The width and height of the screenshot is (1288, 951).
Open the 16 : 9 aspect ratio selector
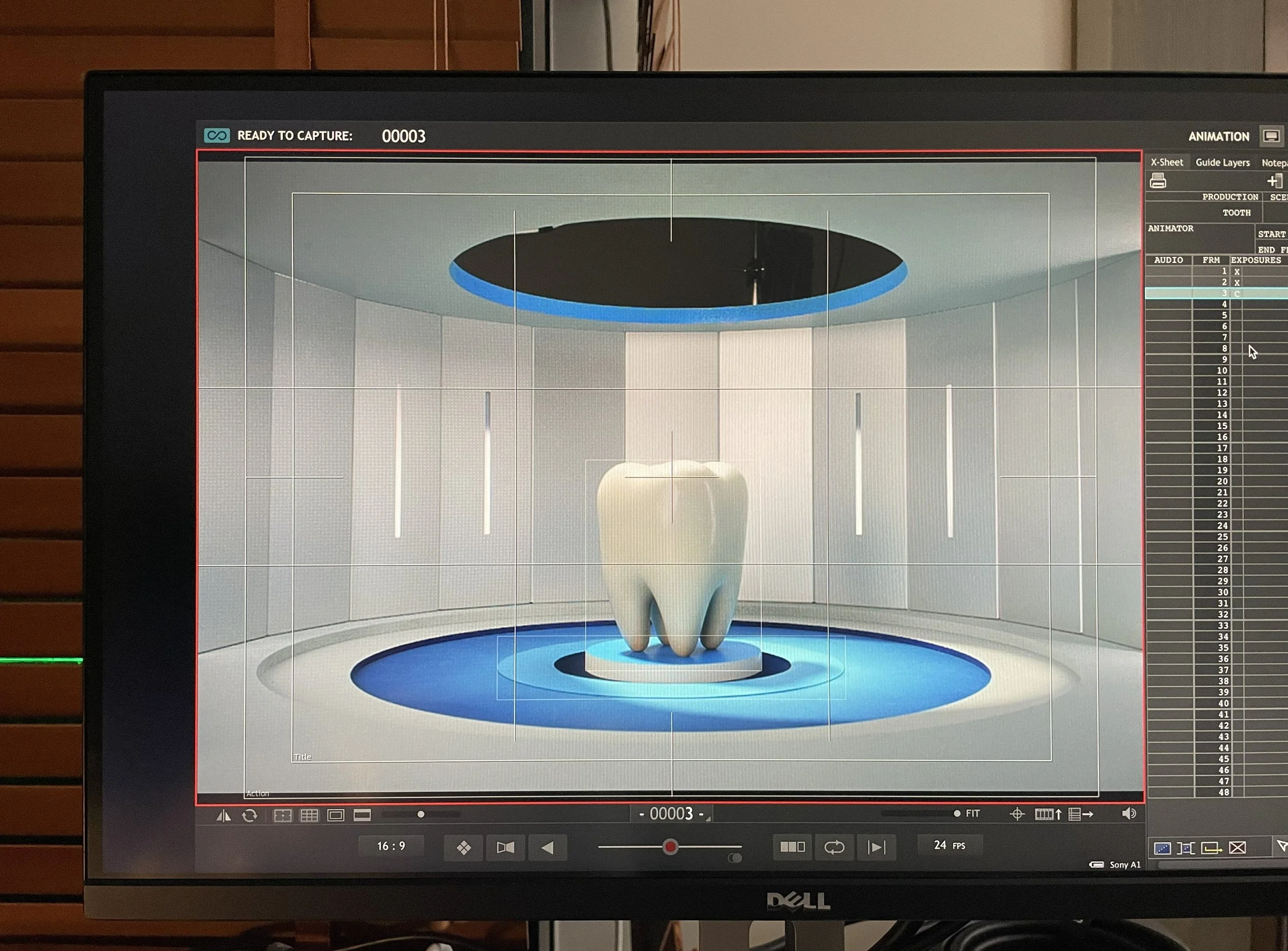pos(391,846)
